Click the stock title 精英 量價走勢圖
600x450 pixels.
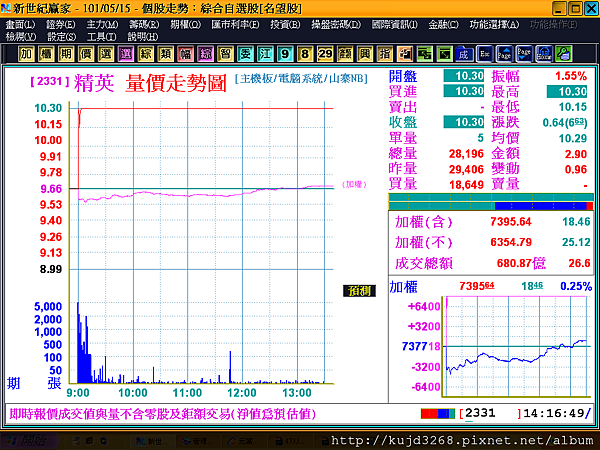tap(150, 83)
